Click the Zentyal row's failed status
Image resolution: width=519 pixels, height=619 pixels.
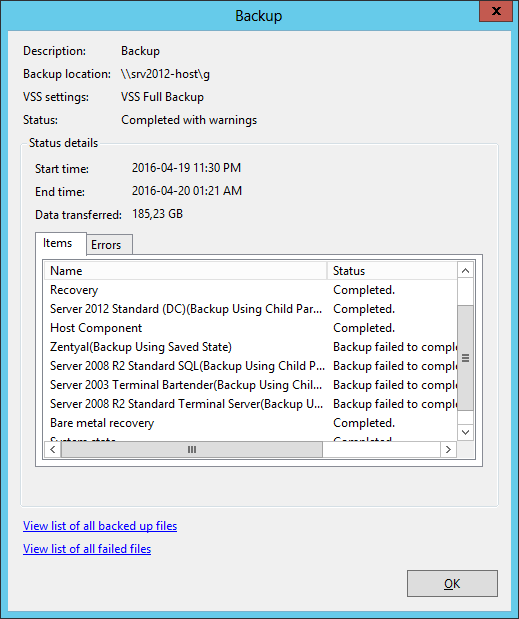[x=395, y=347]
